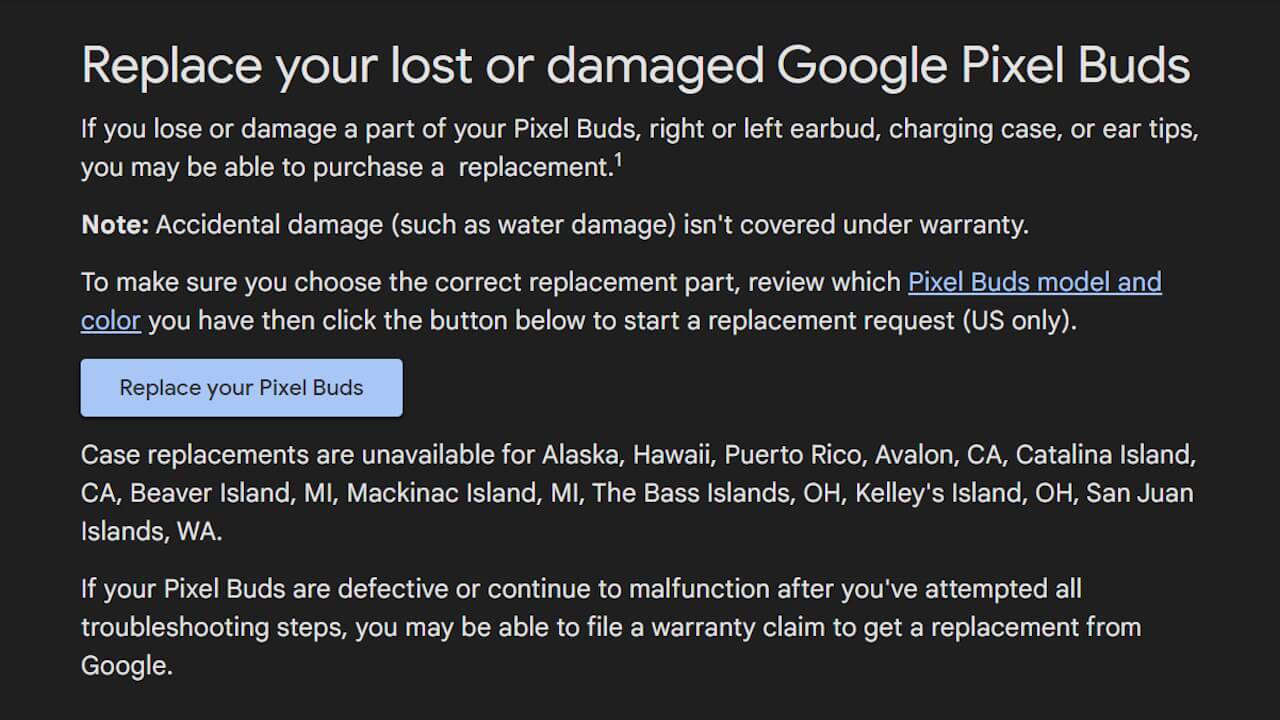The width and height of the screenshot is (1280, 720).
Task: Click the word "Alaska" in the unavailable list
Action: point(582,455)
